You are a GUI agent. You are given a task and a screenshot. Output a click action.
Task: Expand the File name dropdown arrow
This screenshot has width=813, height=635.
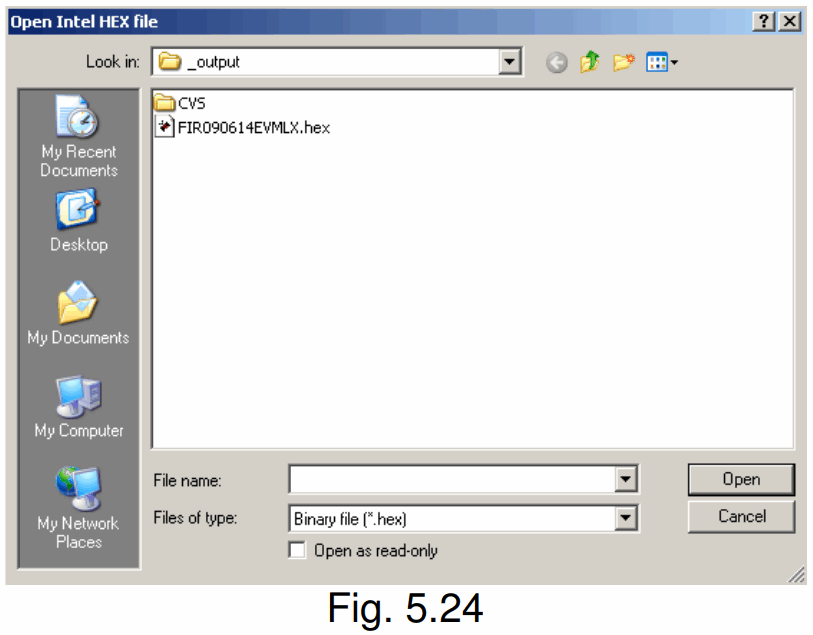point(626,479)
